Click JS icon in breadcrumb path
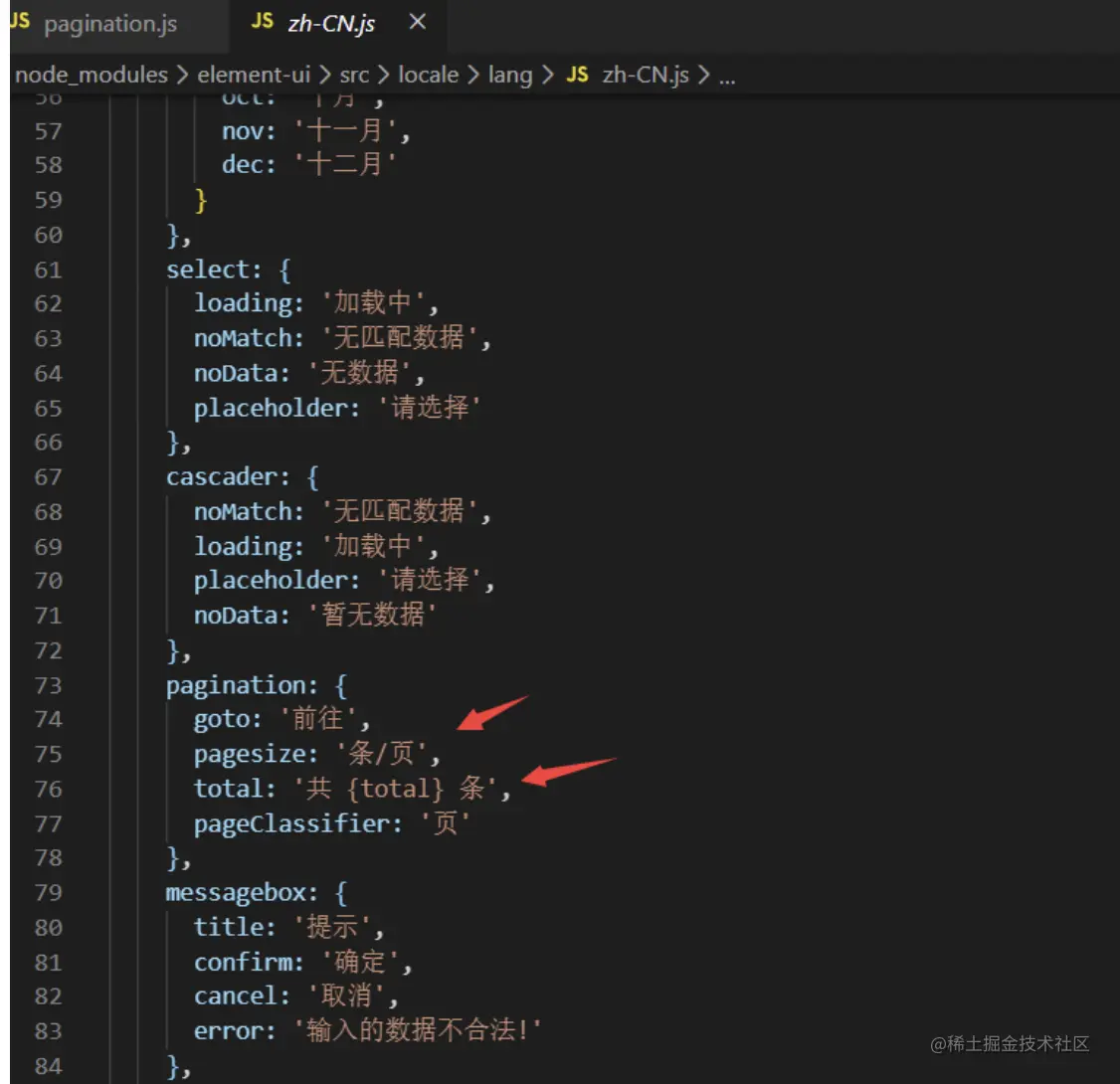Viewport: 1120px width, 1084px height. (577, 75)
